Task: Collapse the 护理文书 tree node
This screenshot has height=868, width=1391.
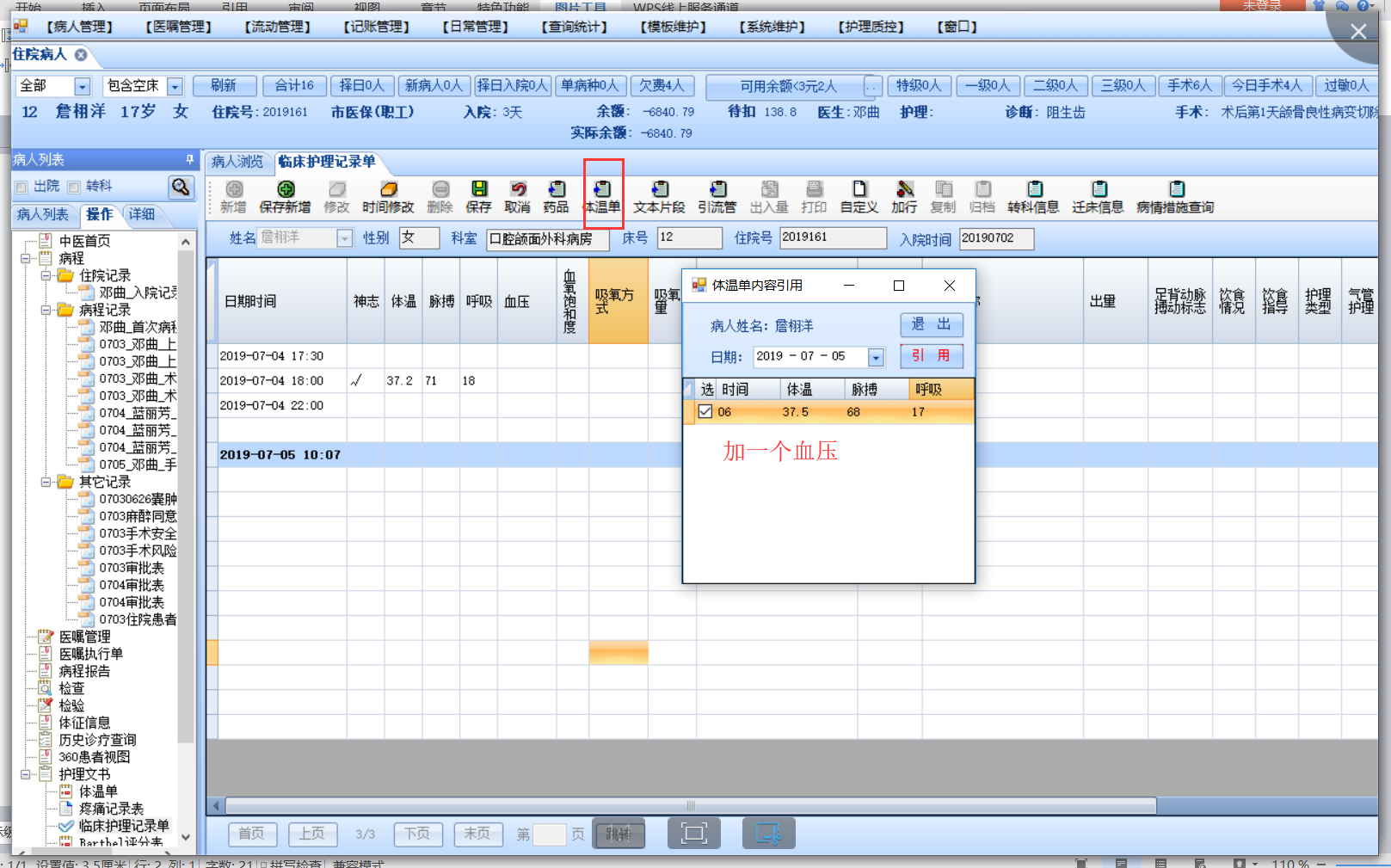Action: [26, 774]
